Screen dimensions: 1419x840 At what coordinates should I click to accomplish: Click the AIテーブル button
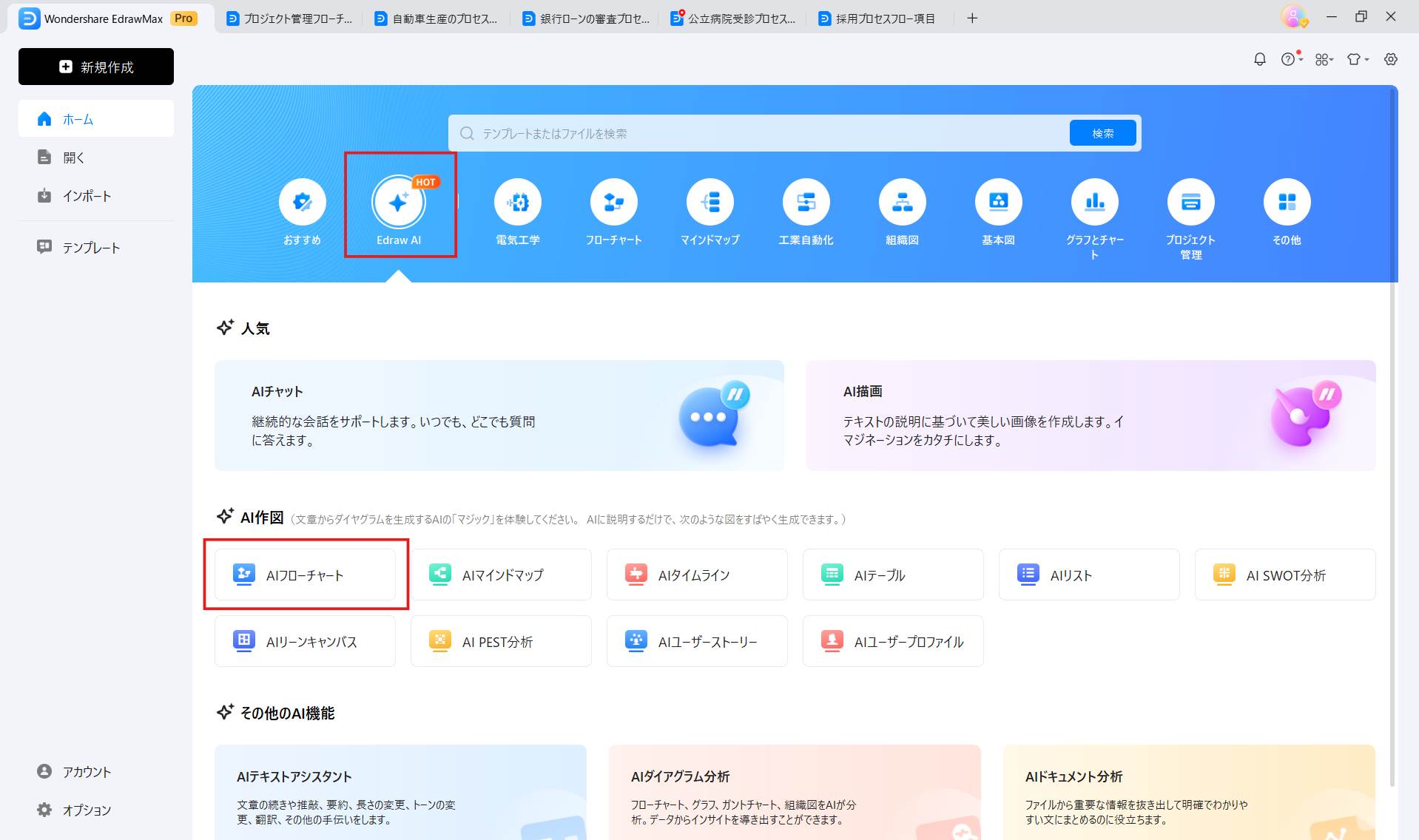893,575
